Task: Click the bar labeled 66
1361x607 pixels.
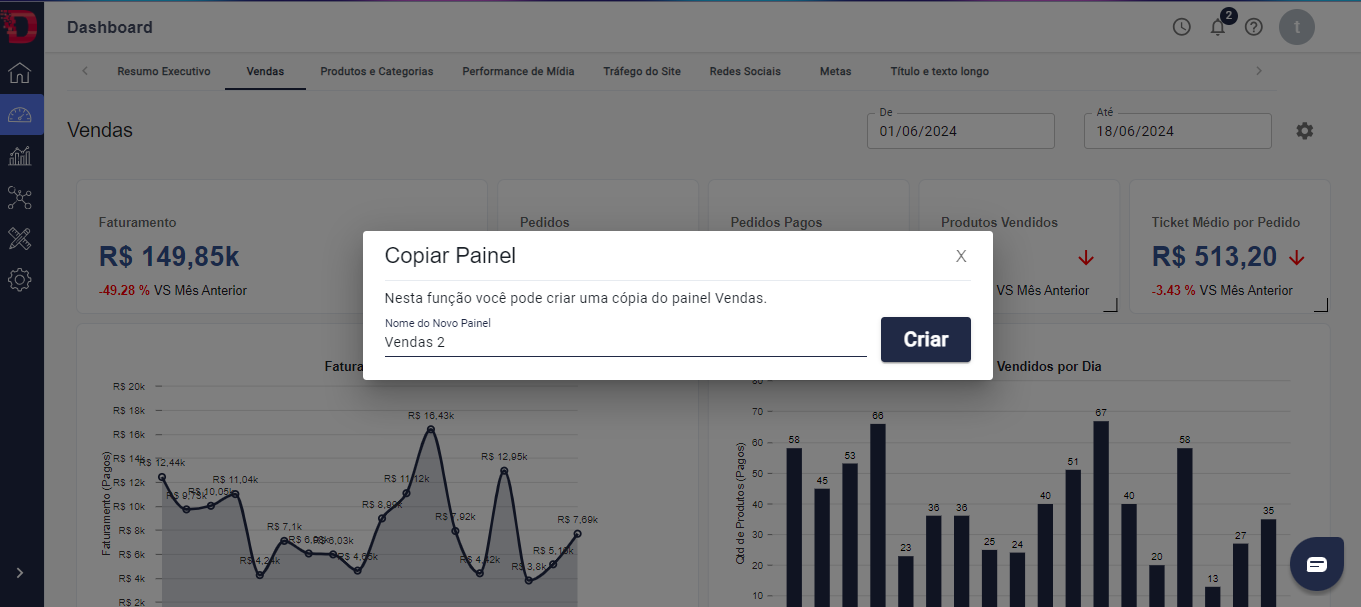Action: tap(878, 515)
